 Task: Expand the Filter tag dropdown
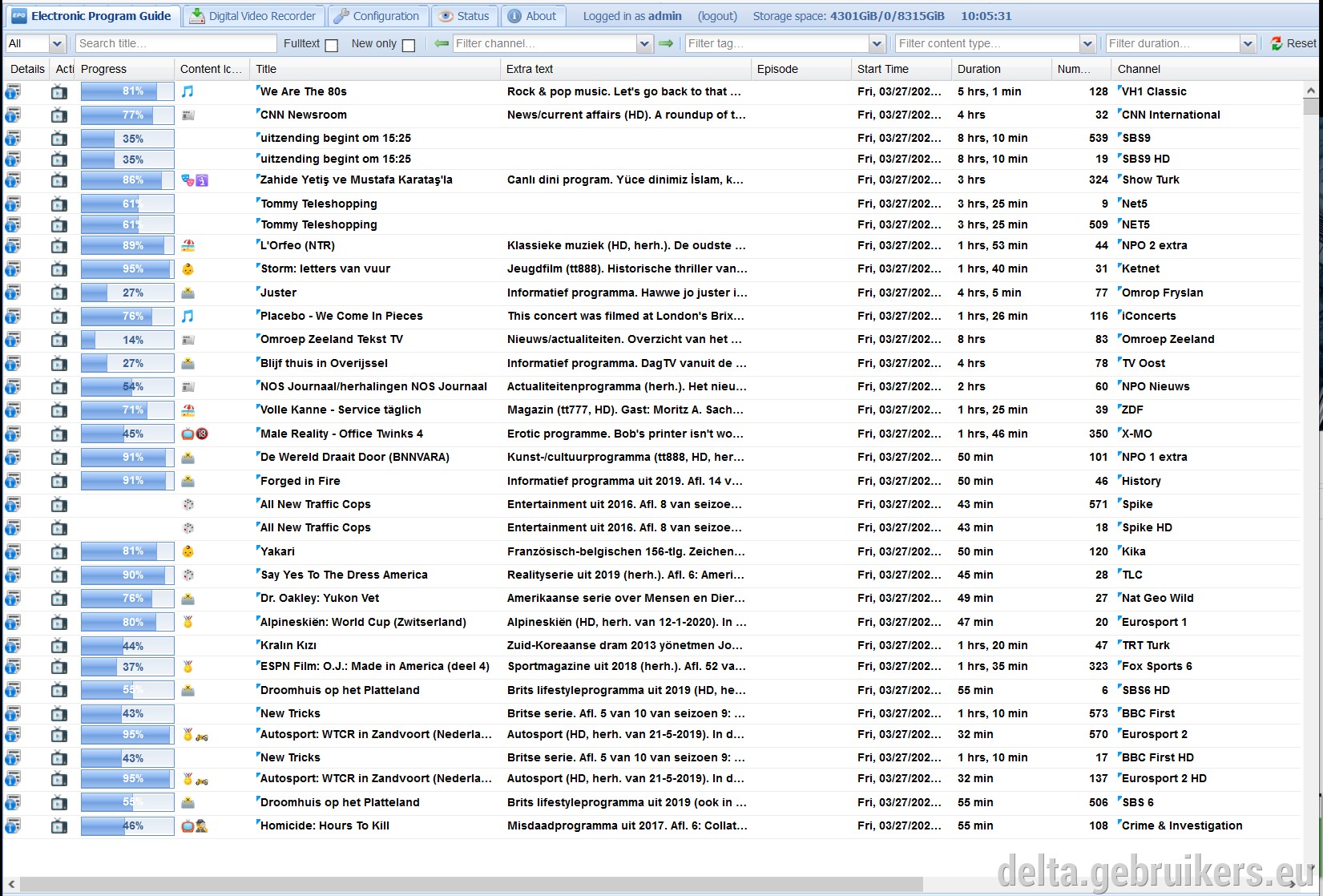point(877,44)
